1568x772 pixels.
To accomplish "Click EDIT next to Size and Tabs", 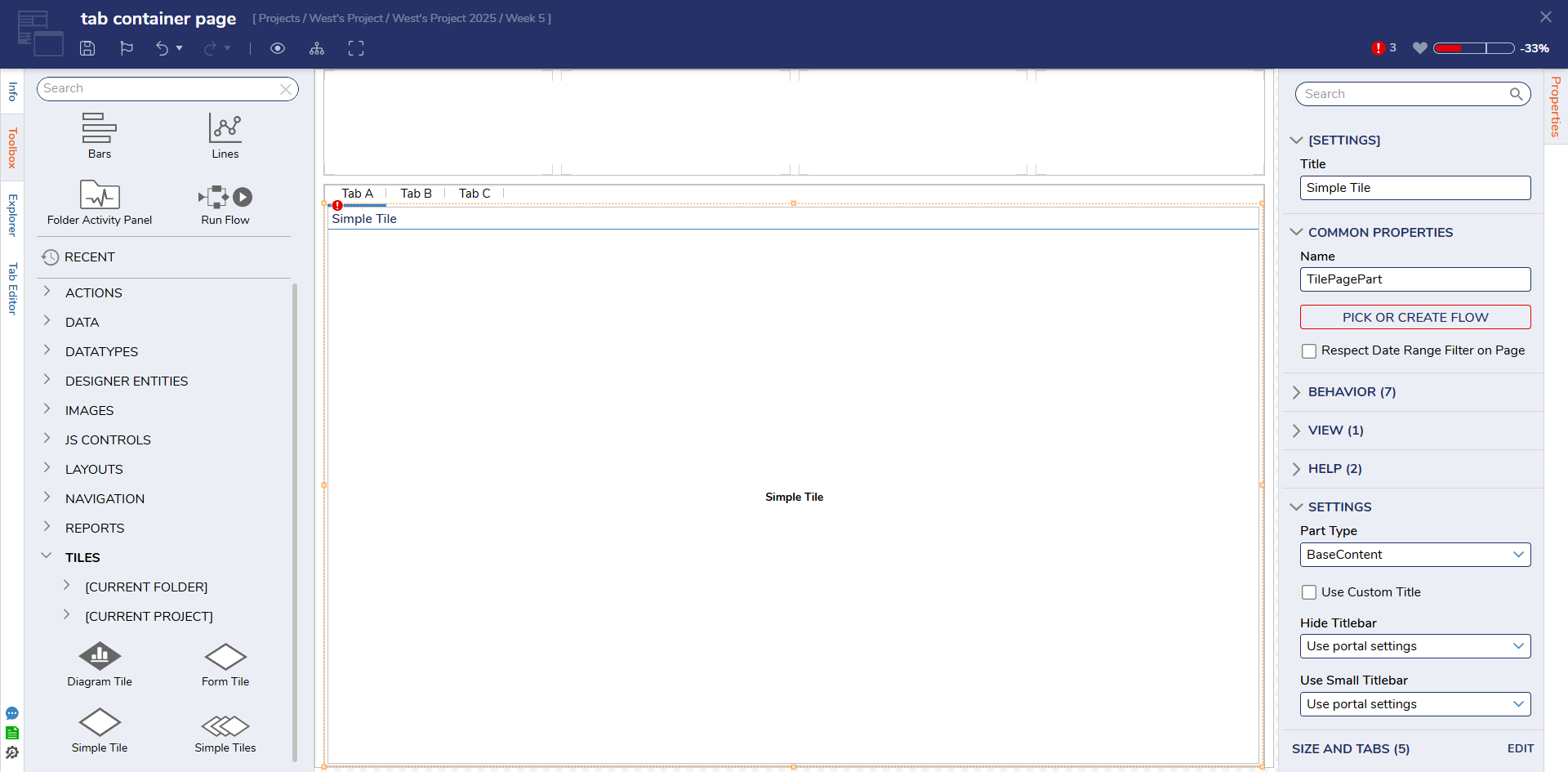I will (x=1520, y=749).
